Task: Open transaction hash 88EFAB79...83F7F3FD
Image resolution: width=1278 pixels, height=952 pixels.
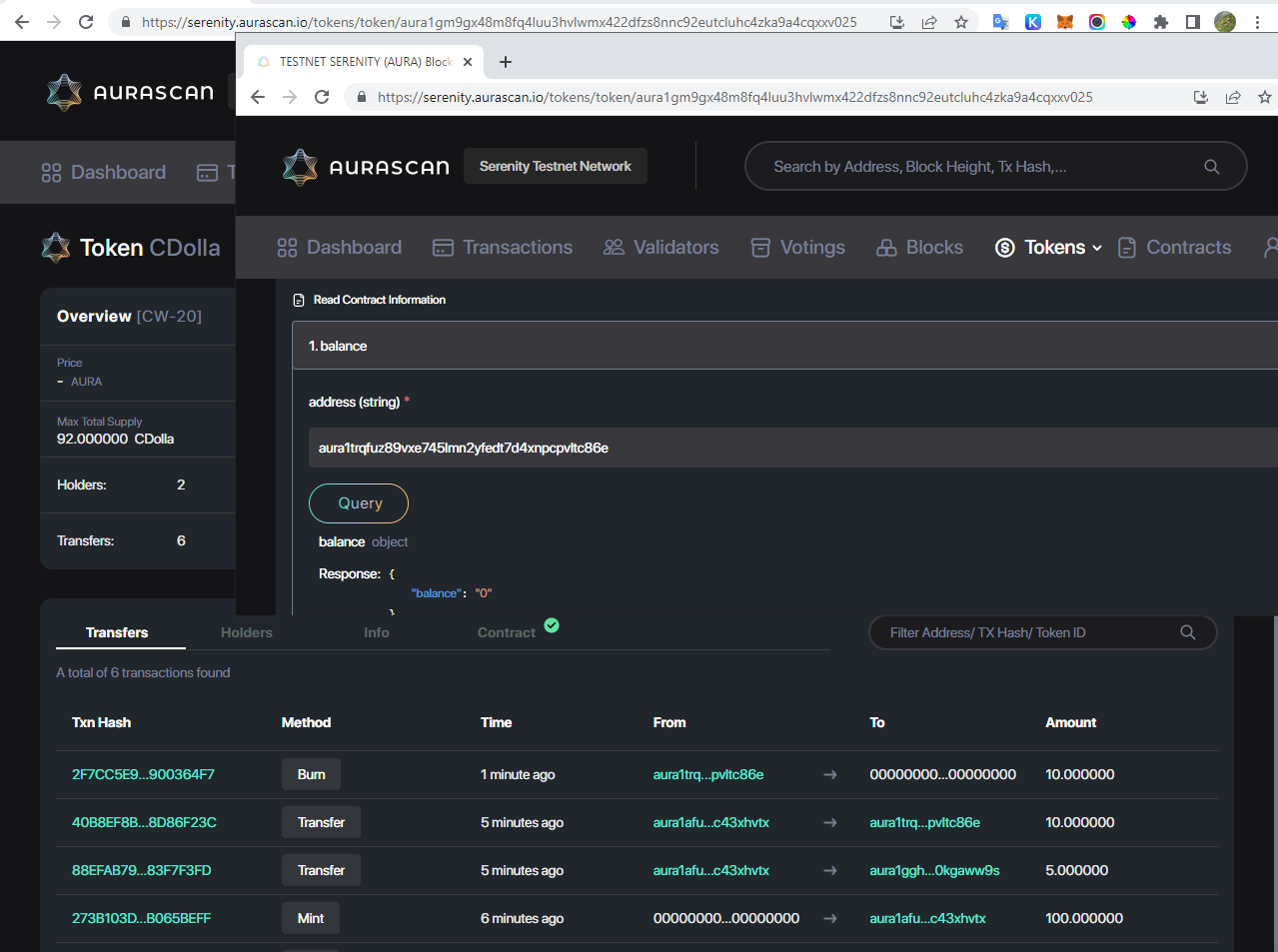Action: point(142,870)
